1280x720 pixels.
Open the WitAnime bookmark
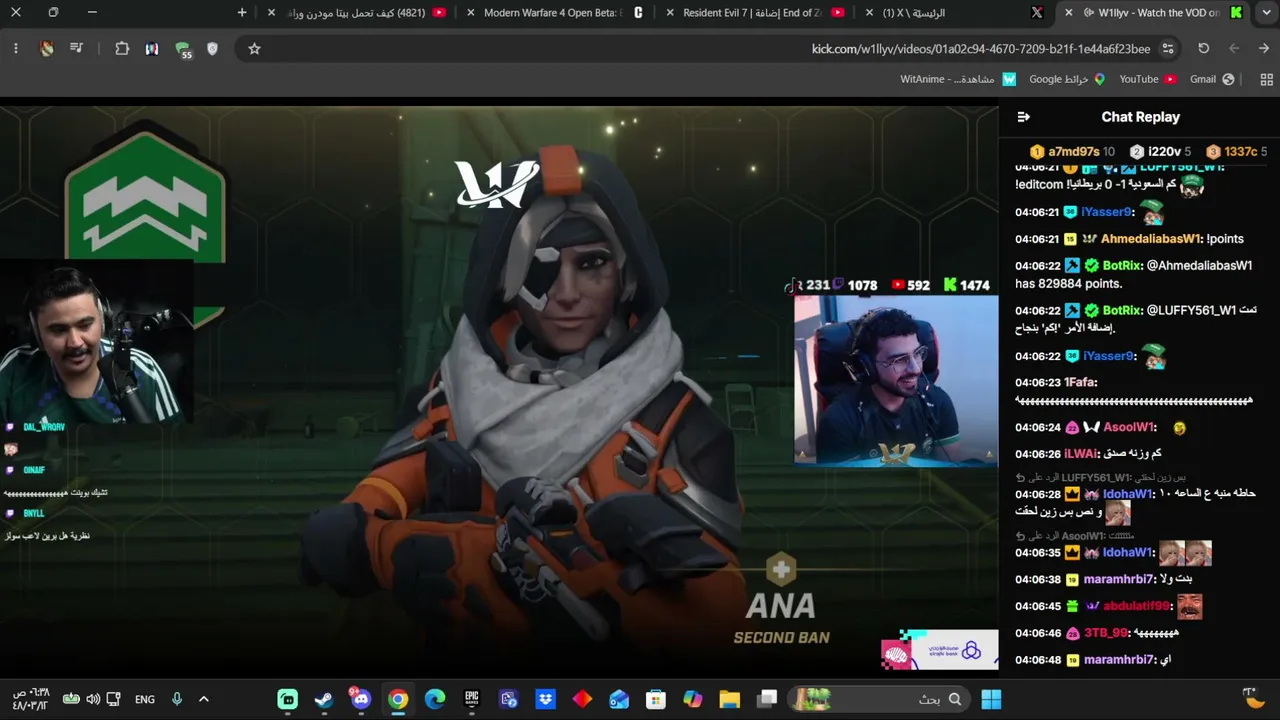point(958,79)
